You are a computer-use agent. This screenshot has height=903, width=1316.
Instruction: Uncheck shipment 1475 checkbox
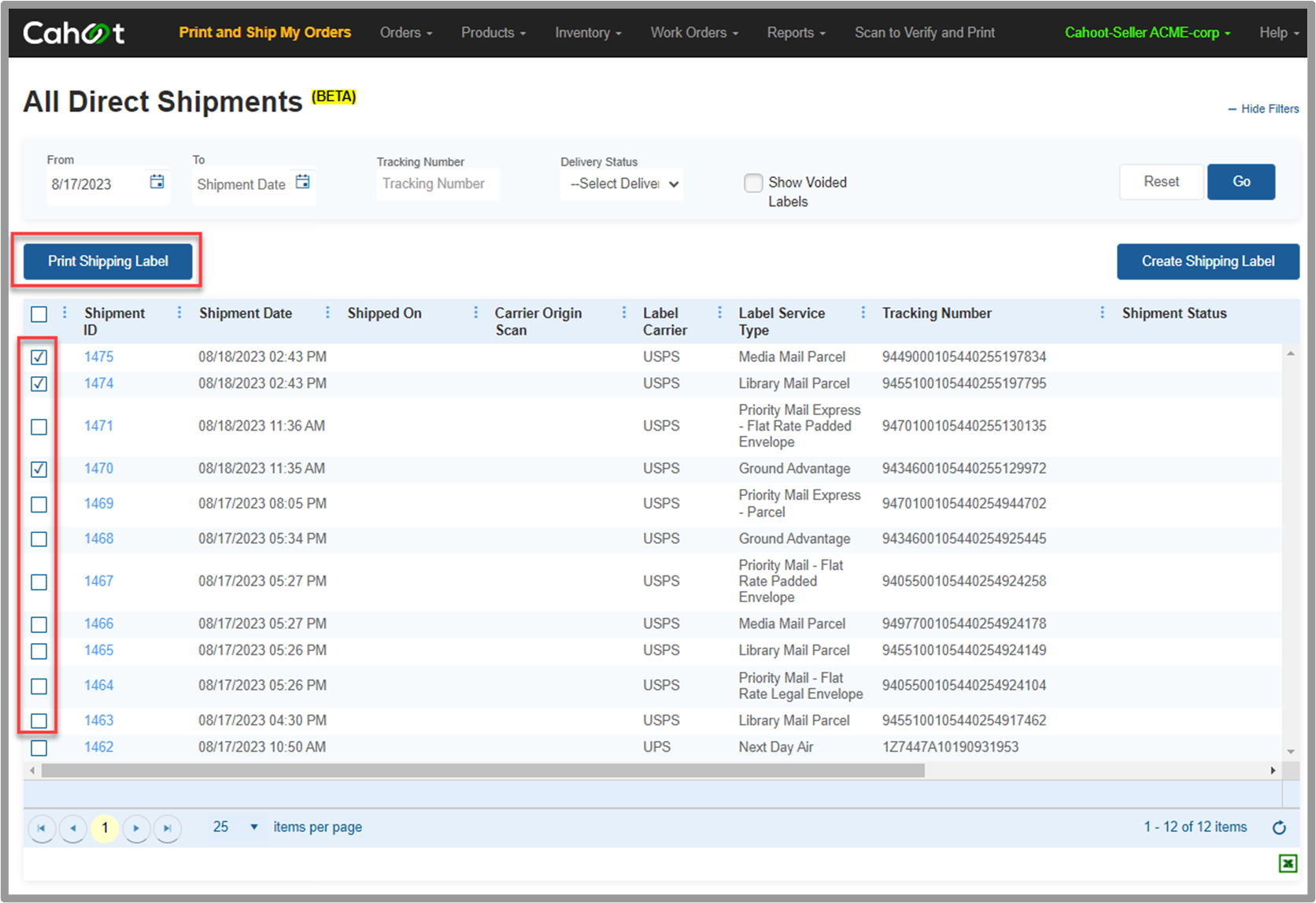[39, 357]
